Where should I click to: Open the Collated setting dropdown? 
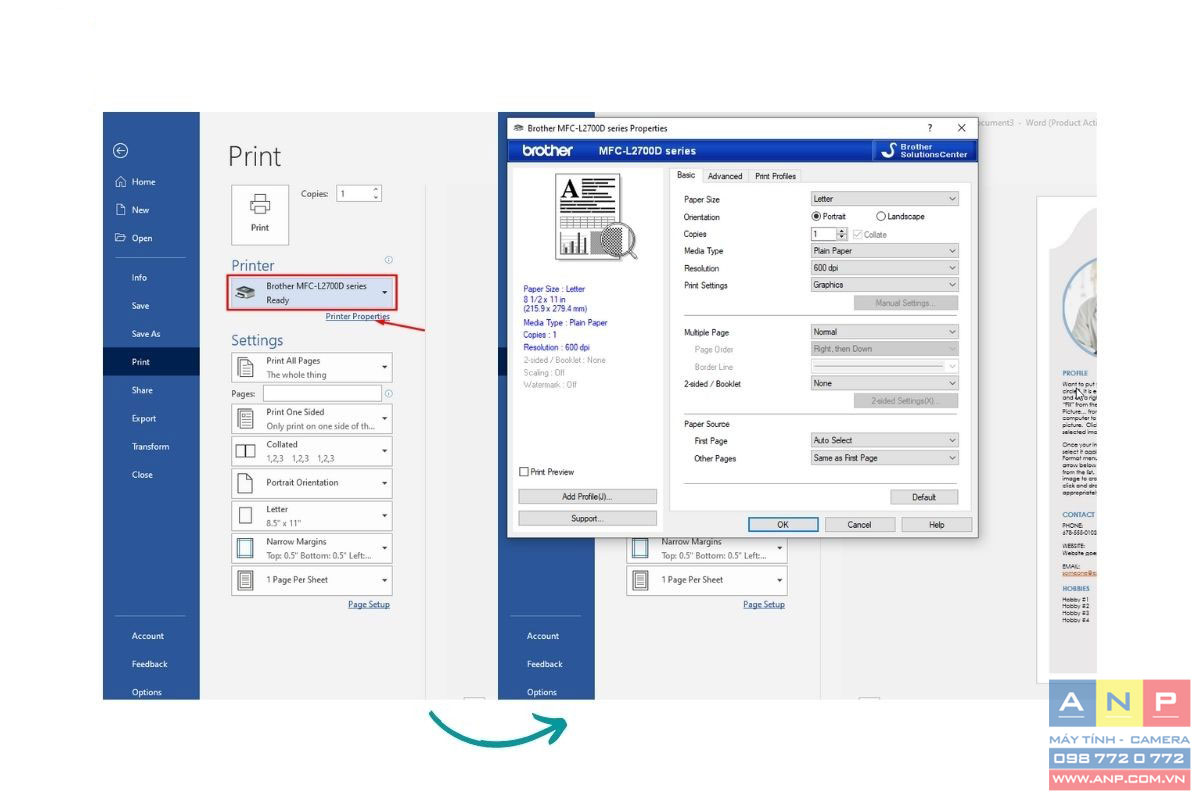tap(312, 451)
